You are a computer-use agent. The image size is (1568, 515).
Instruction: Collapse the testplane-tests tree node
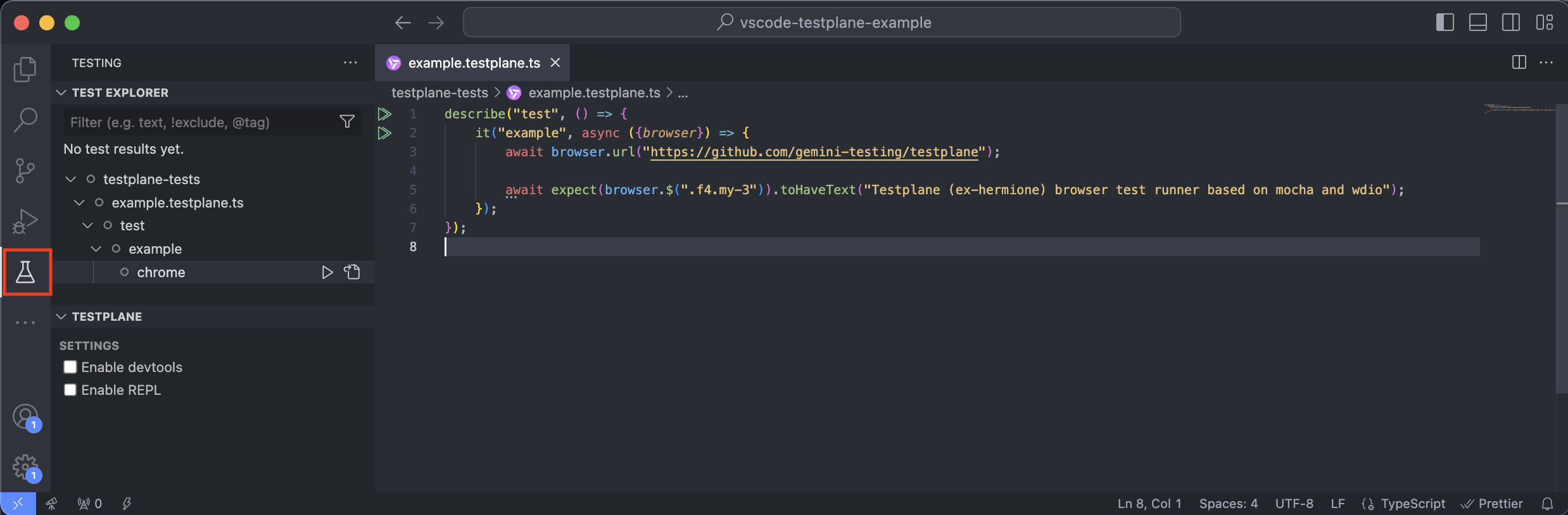pos(71,179)
